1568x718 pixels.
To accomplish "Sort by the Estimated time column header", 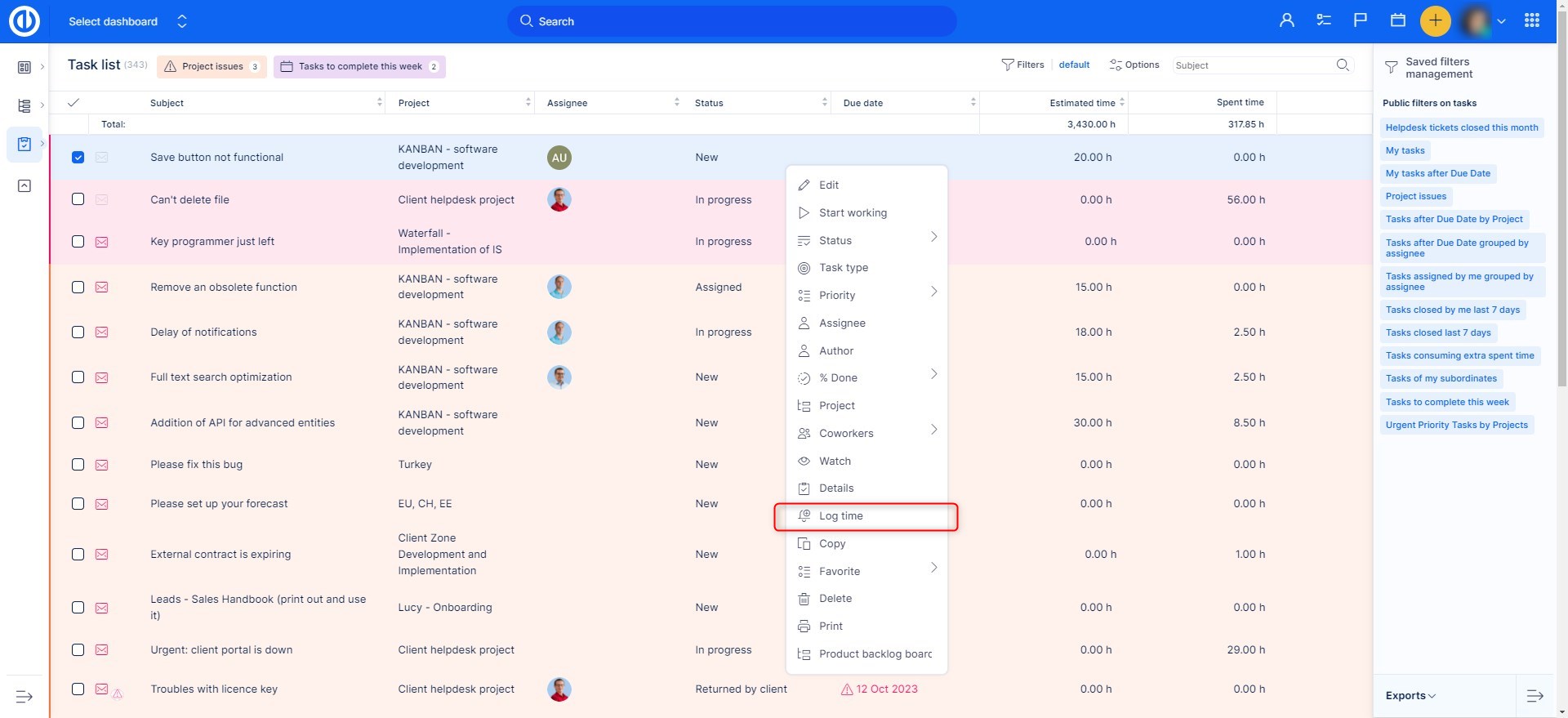I will click(x=1081, y=103).
